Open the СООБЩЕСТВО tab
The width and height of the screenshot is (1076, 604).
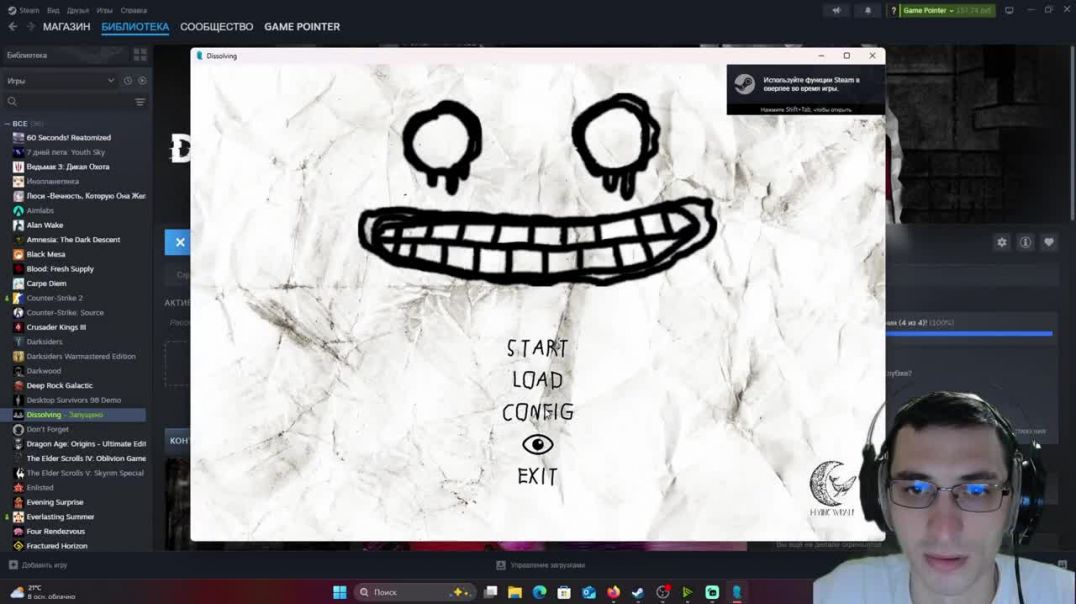216,27
